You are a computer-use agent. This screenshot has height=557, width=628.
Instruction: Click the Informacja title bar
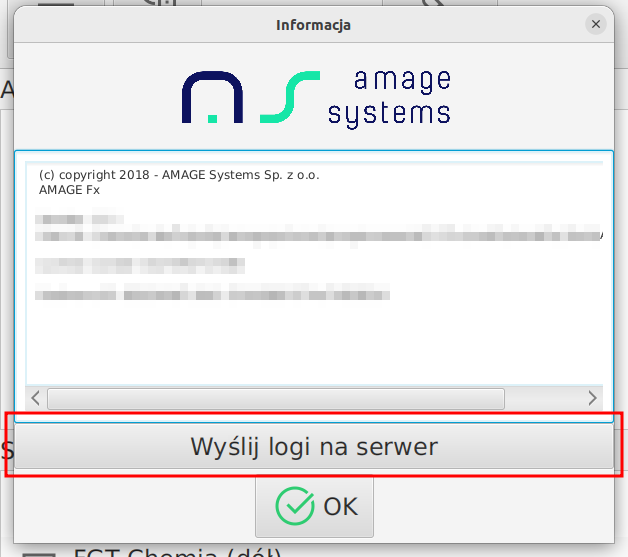coord(313,24)
